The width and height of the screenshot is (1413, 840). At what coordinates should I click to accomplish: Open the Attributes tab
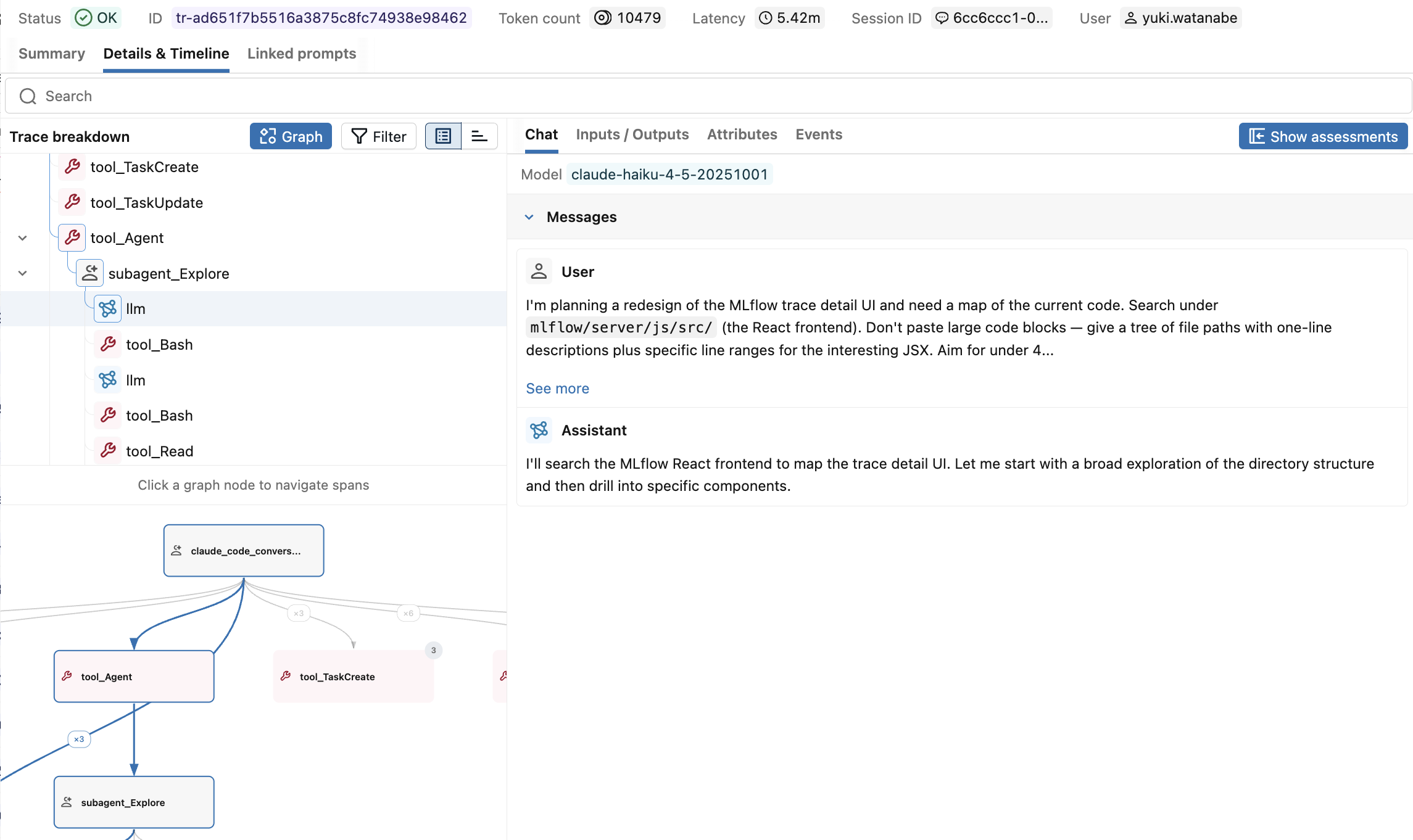(742, 134)
